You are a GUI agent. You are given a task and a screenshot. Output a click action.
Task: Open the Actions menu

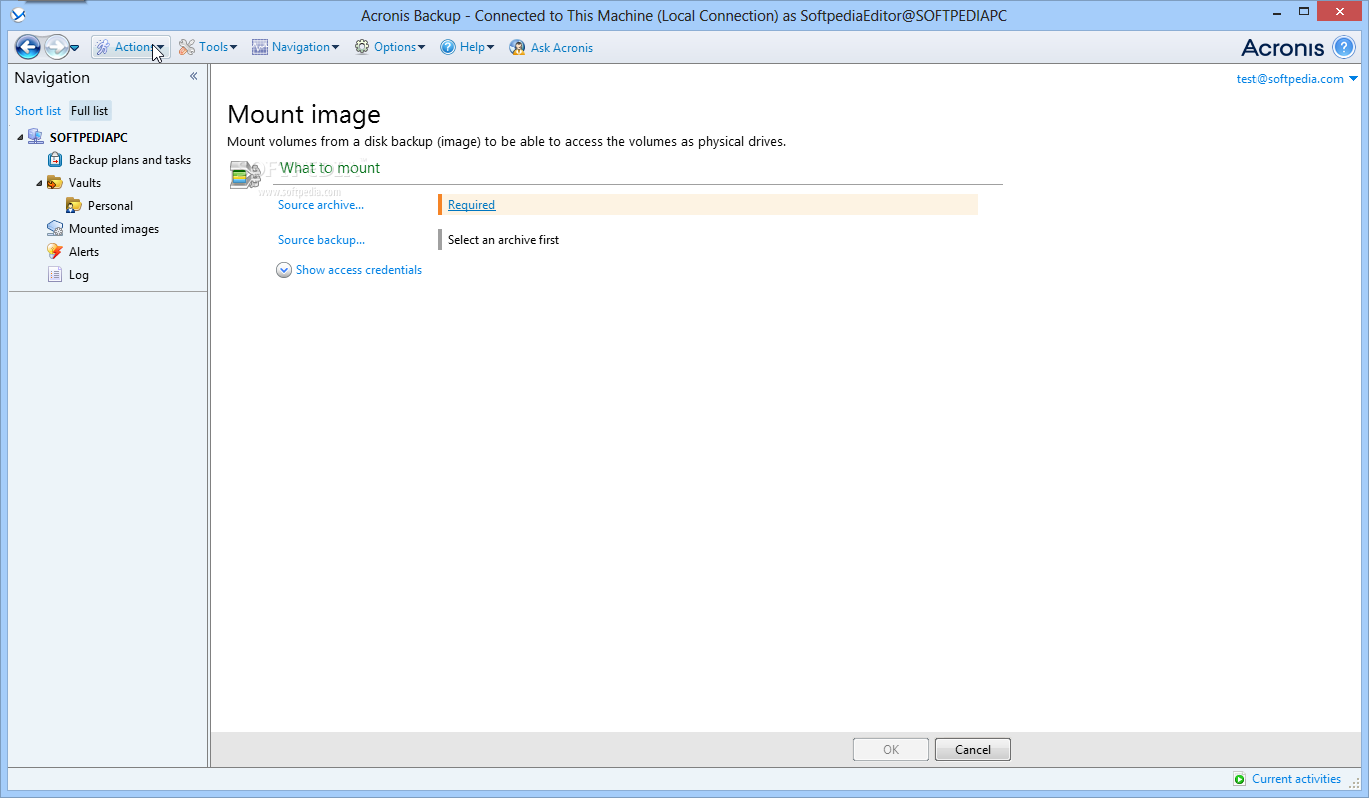click(131, 47)
